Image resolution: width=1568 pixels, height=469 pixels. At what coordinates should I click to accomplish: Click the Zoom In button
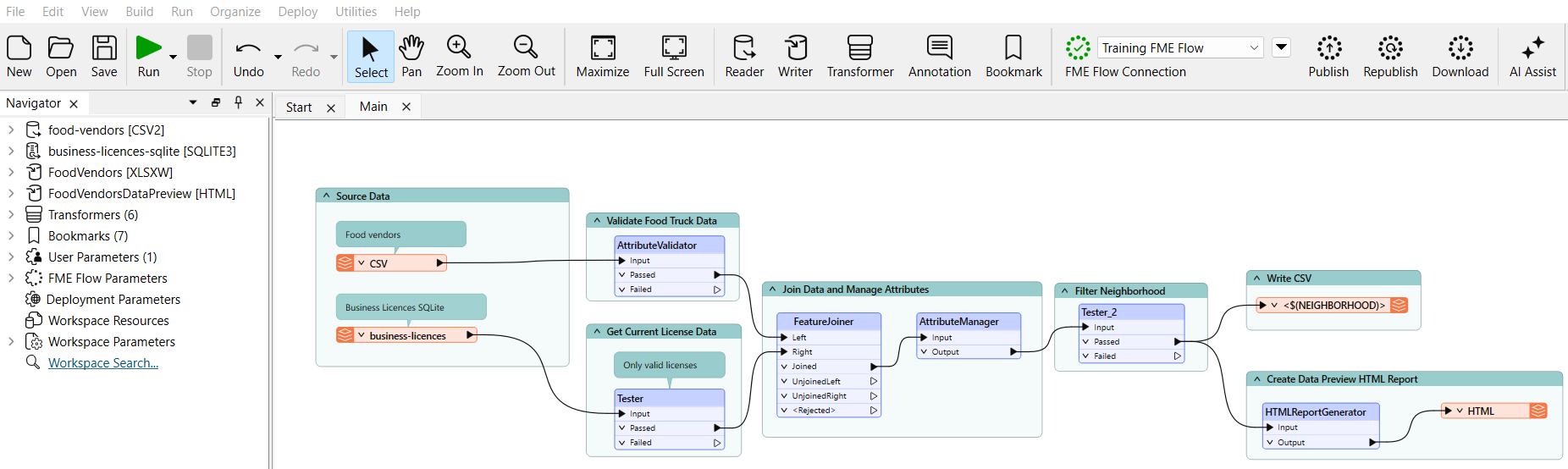click(x=459, y=56)
